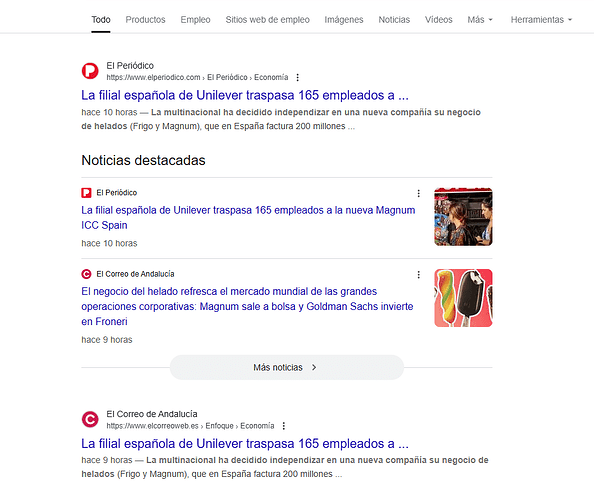Open the first Unilever traspasa 165 empleados headline
Image resolution: width=594 pixels, height=499 pixels.
point(245,95)
